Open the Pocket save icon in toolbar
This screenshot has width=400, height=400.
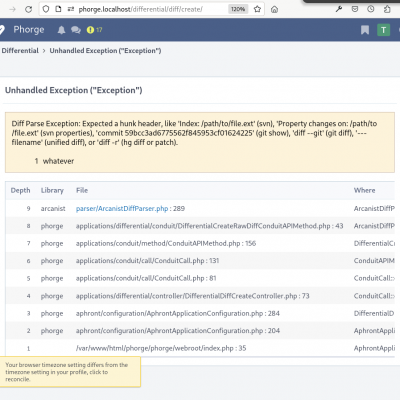point(355,9)
